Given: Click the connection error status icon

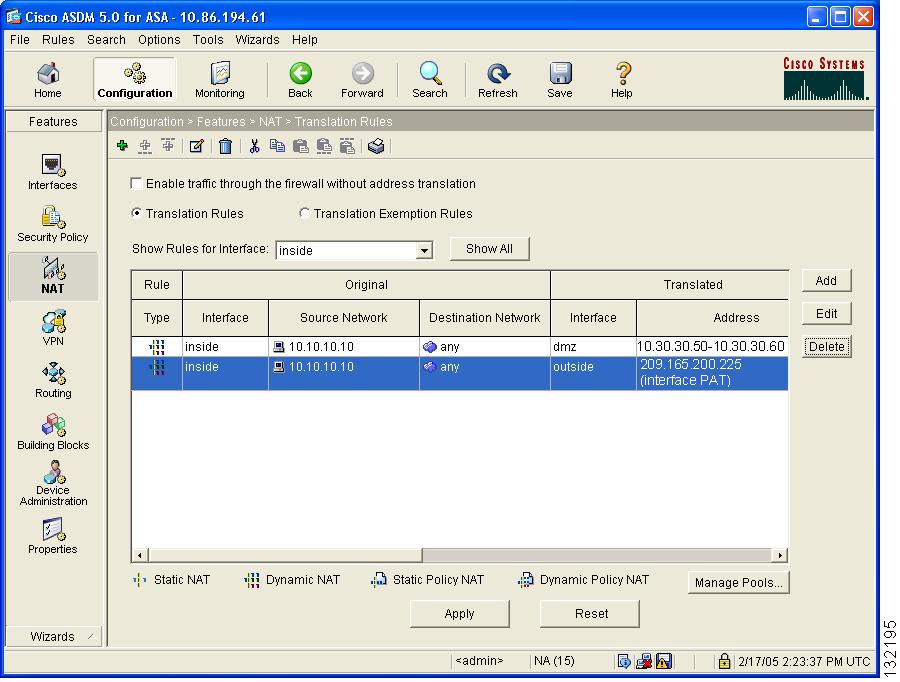Looking at the screenshot, I should [644, 661].
